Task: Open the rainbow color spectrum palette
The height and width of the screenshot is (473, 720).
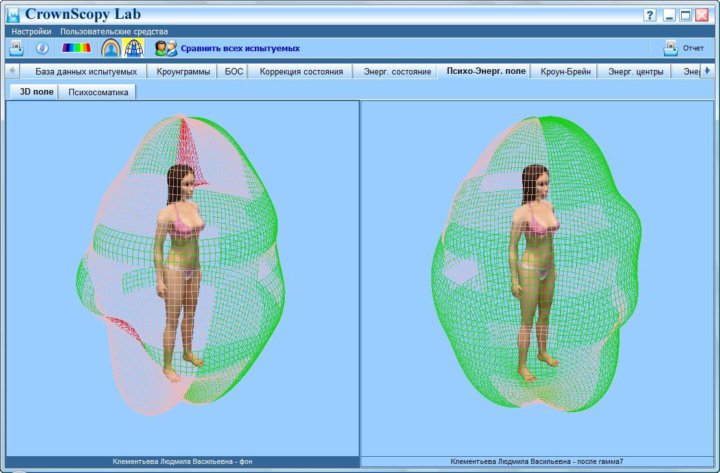Action: [76, 48]
